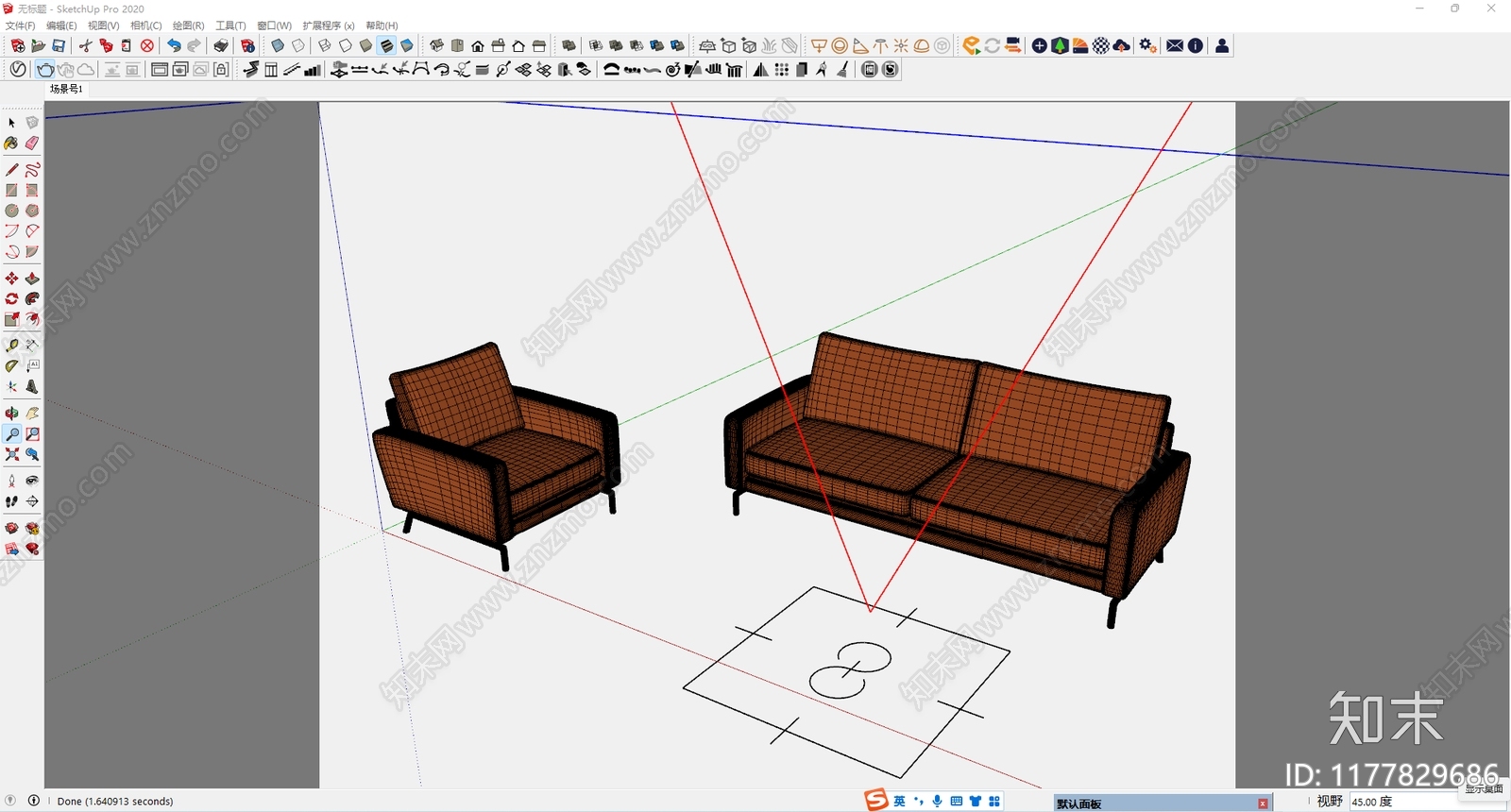Close the 默认面板 tray
Image resolution: width=1511 pixels, height=812 pixels.
[1263, 804]
